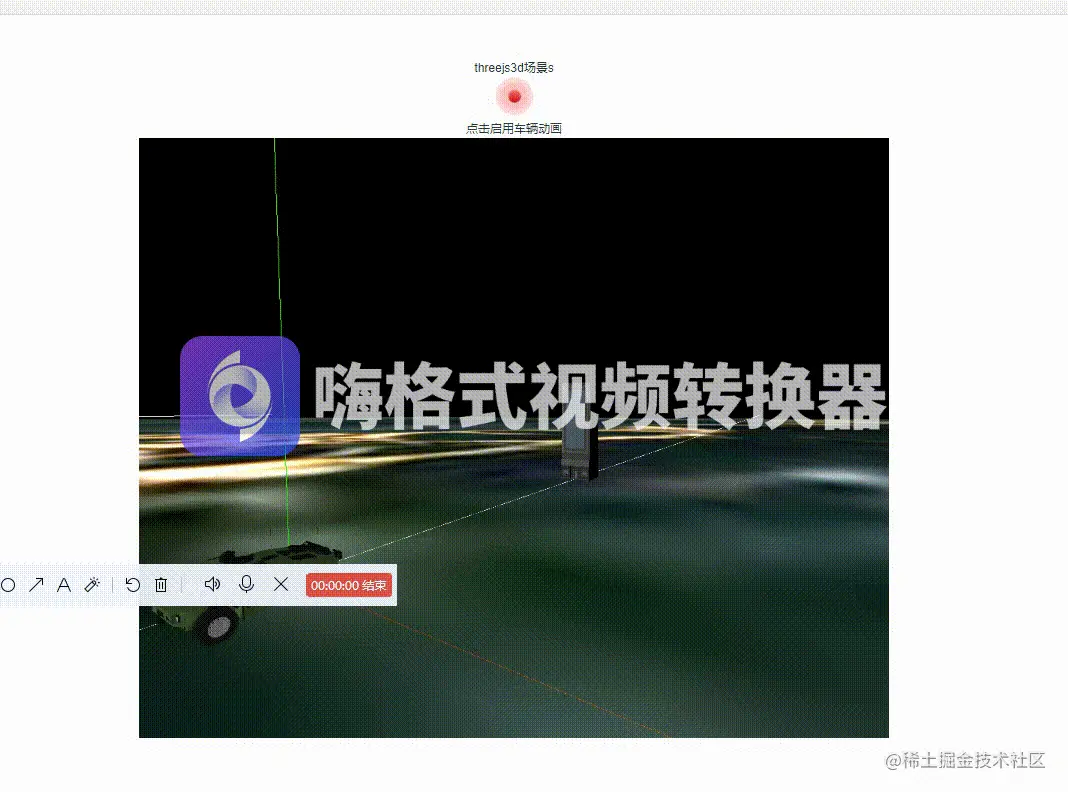Click the red pulsing dot to enable animation

click(x=513, y=96)
